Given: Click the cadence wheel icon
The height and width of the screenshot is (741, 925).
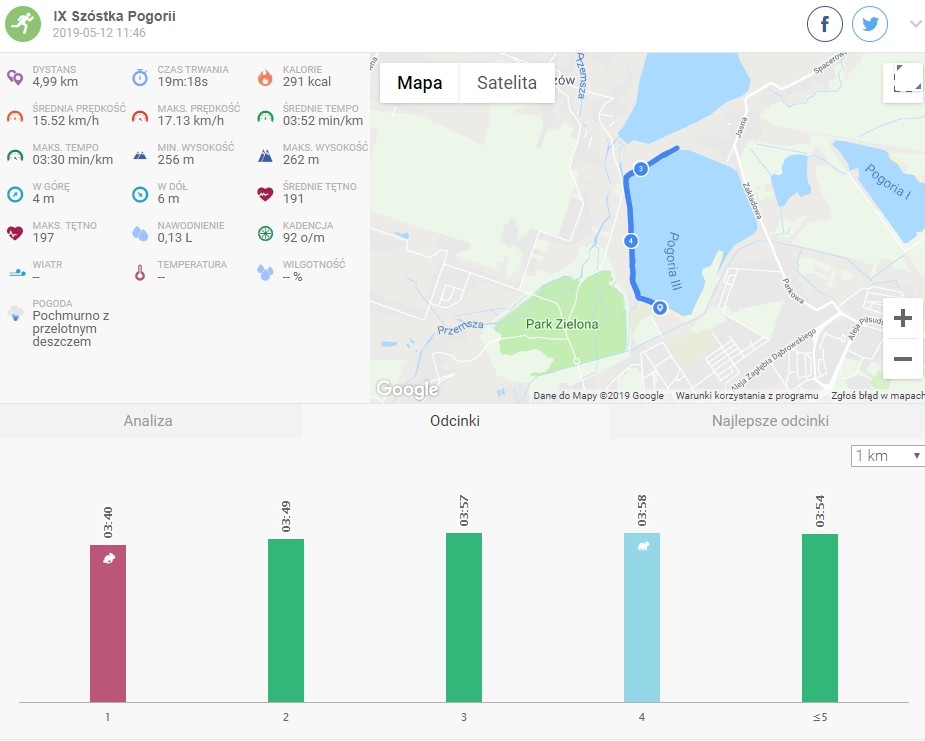Looking at the screenshot, I should (x=264, y=232).
